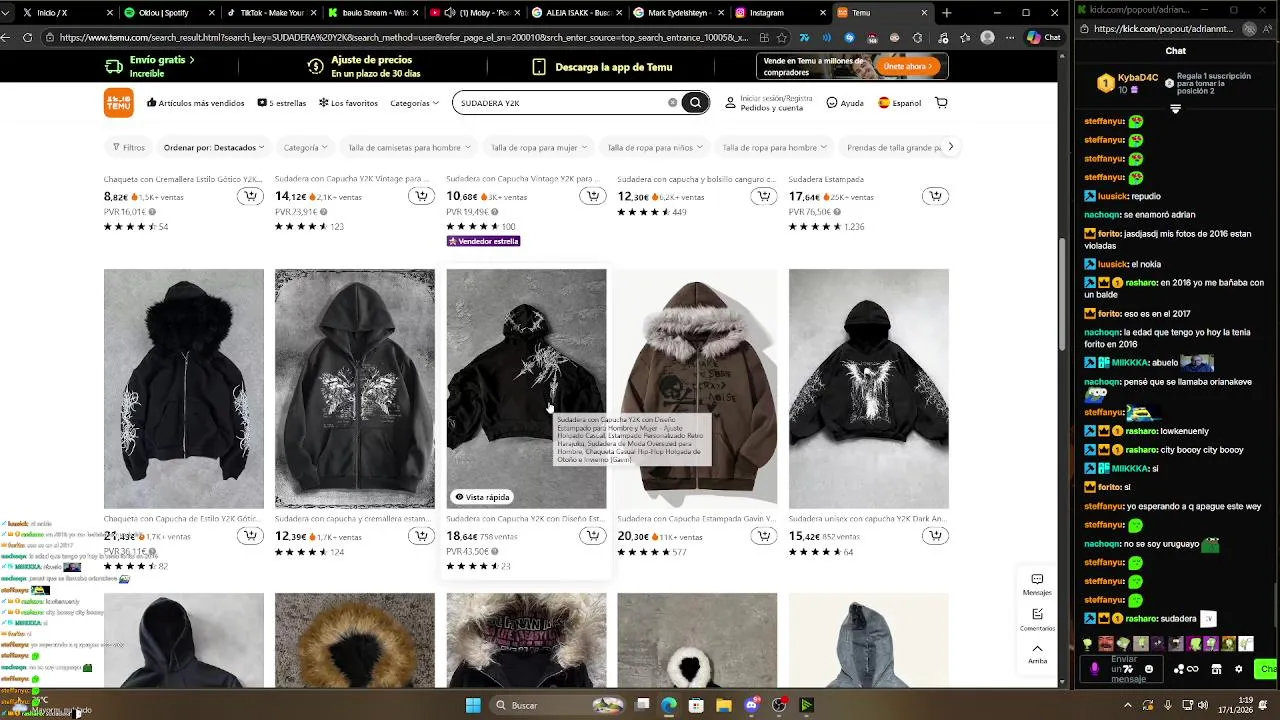Open Copilot Chat in the browser toolbar
1280x720 pixels.
point(1043,37)
